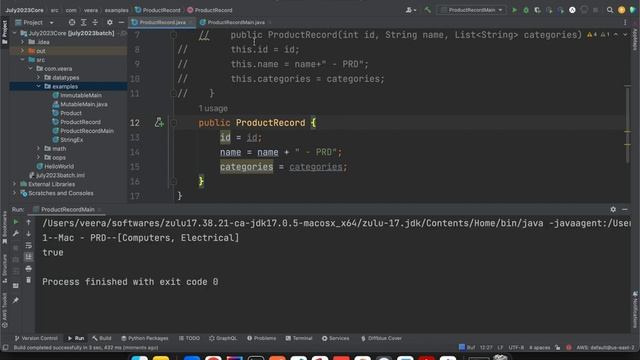This screenshot has width=640, height=360.
Task: Open the TODO tool window
Action: coord(189,338)
